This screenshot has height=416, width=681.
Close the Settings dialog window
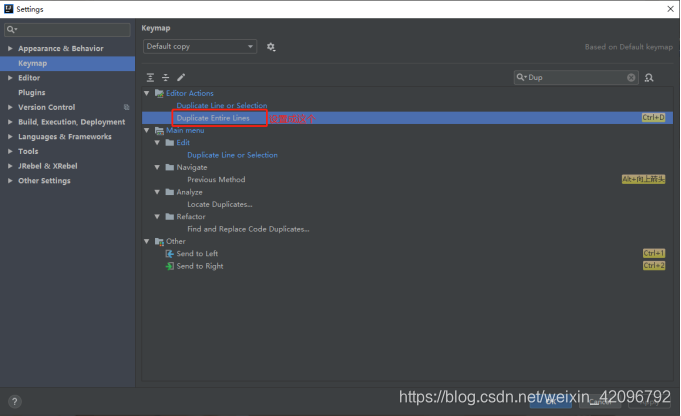pyautogui.click(x=670, y=9)
